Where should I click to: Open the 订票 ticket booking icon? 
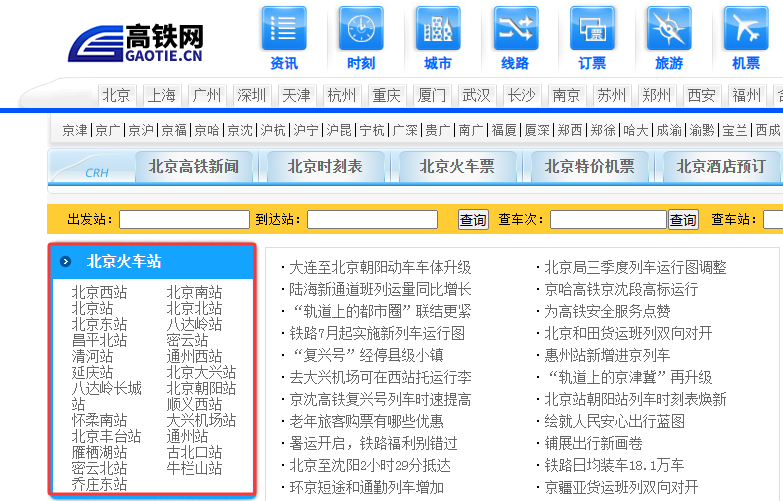click(592, 29)
